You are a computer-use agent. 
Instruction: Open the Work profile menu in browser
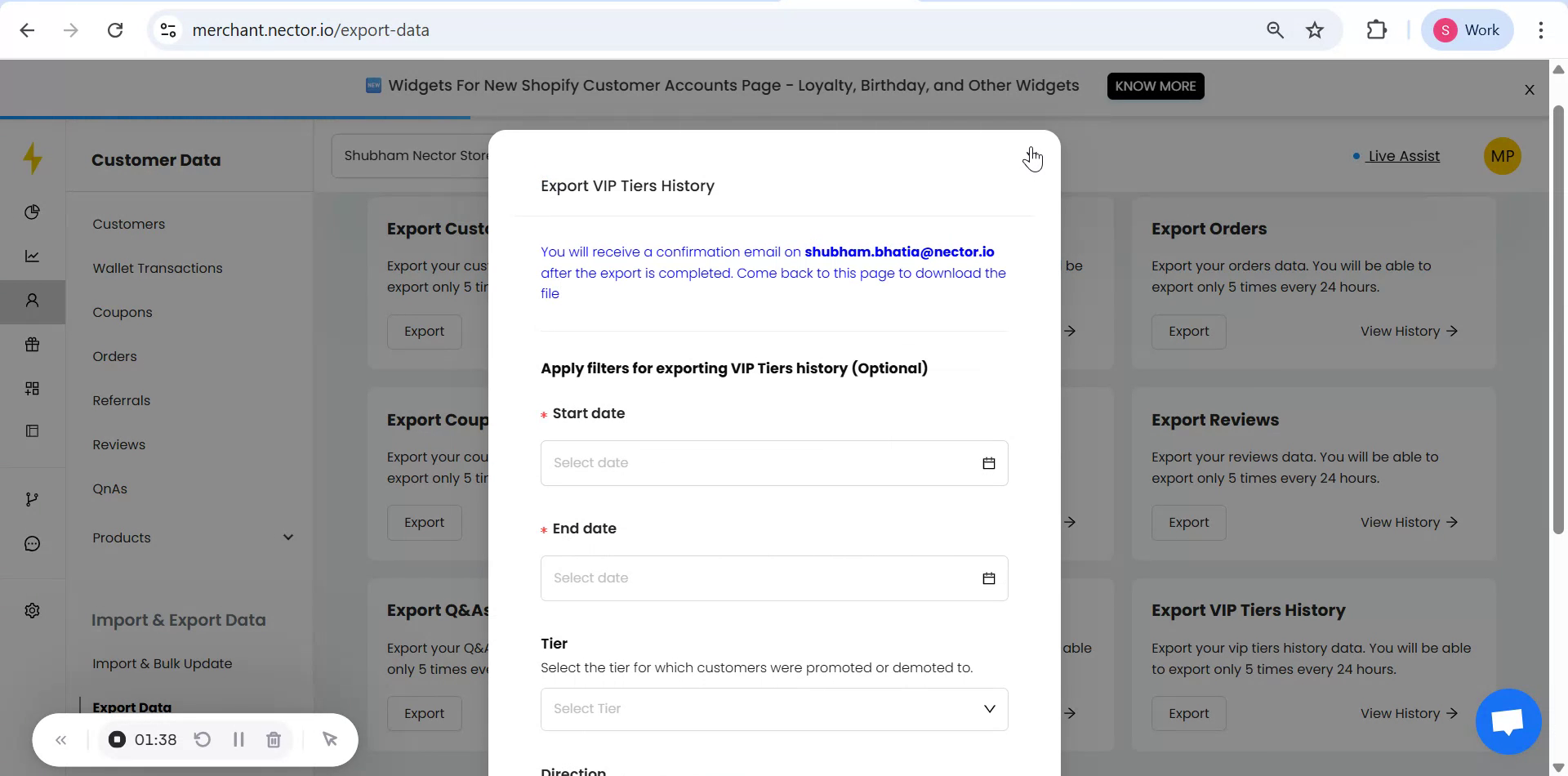click(1467, 29)
